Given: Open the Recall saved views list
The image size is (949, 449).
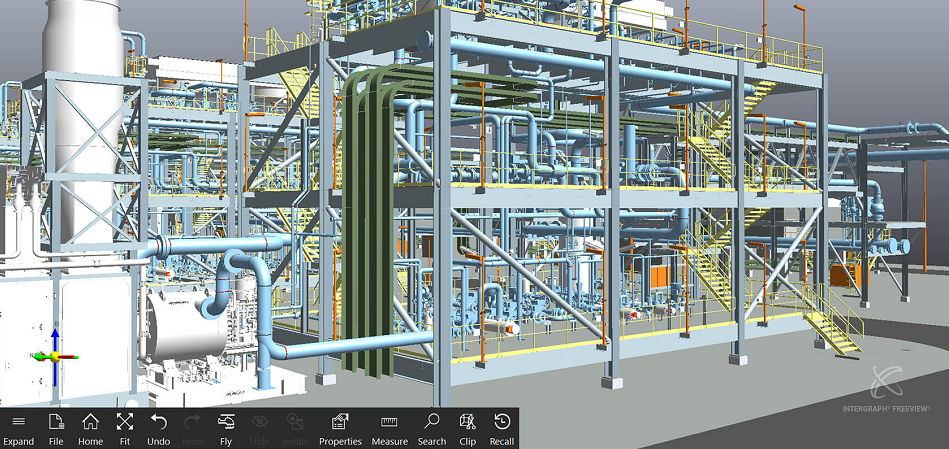Looking at the screenshot, I should [502, 427].
